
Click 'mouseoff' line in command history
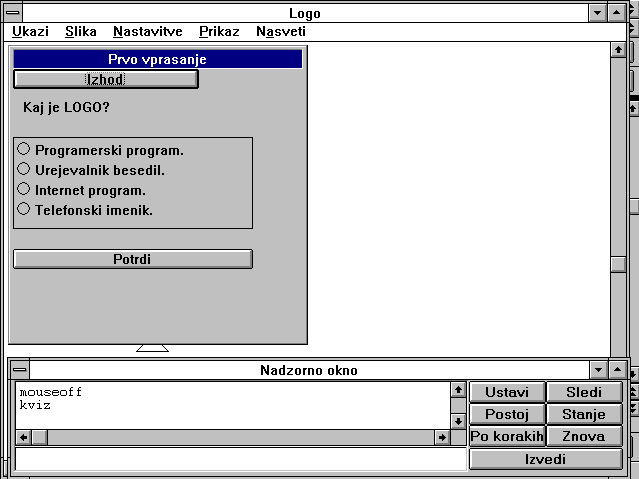(x=51, y=392)
